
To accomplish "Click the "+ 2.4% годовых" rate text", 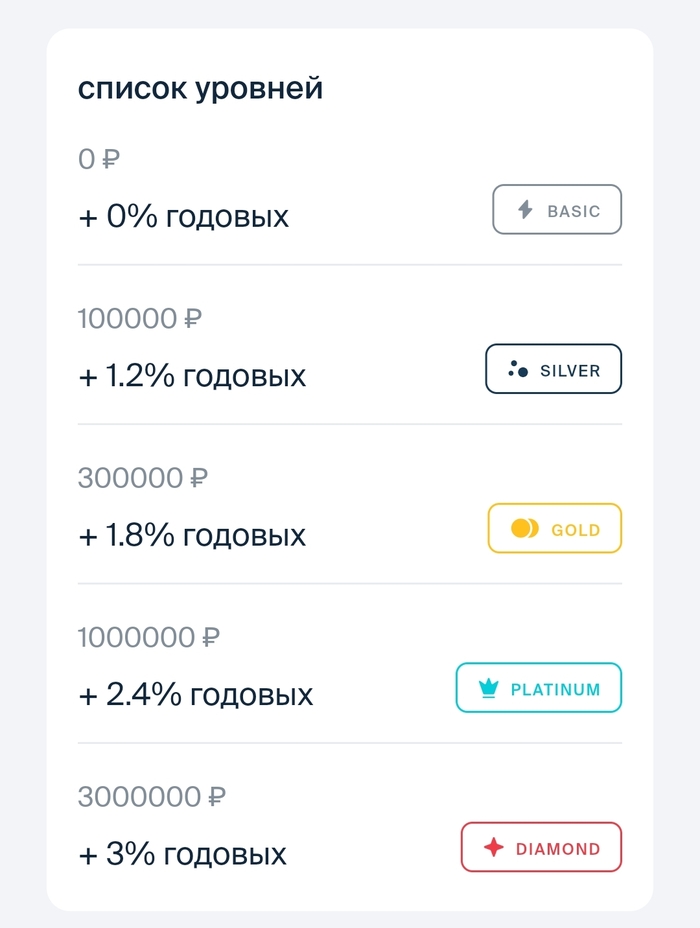I will pos(196,694).
